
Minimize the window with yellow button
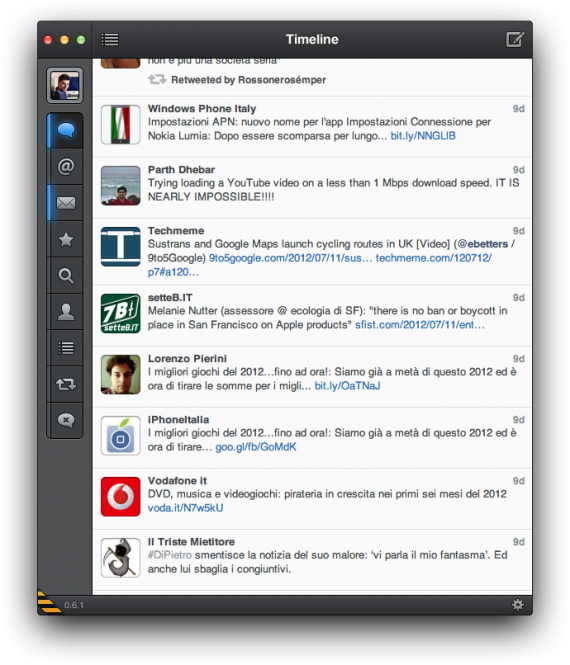click(64, 40)
